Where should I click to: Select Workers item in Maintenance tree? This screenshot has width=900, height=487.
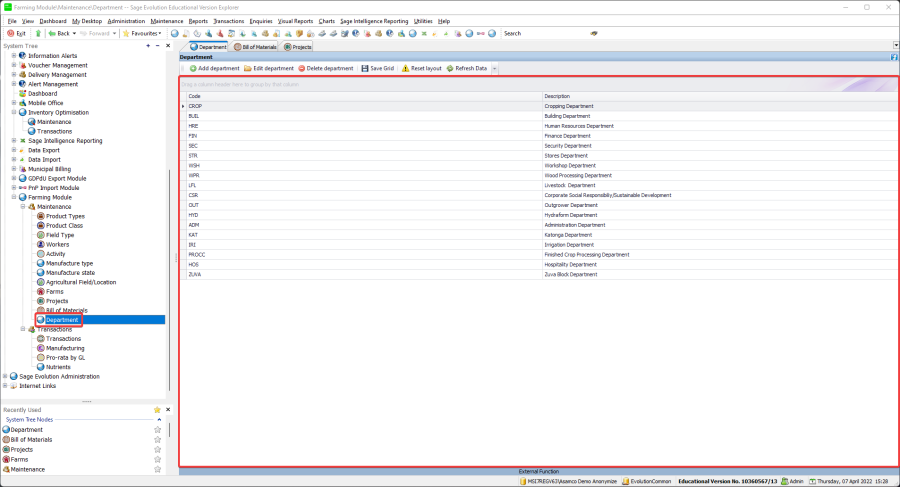click(58, 244)
